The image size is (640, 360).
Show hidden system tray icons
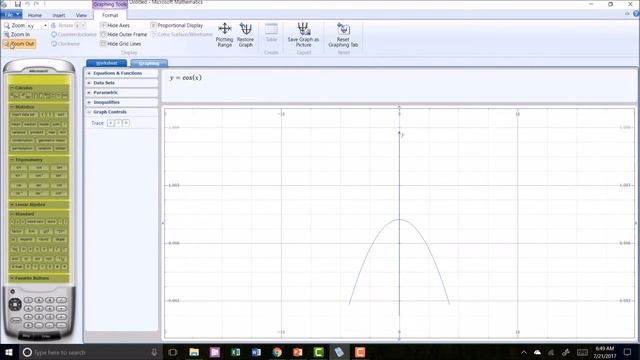coord(524,352)
